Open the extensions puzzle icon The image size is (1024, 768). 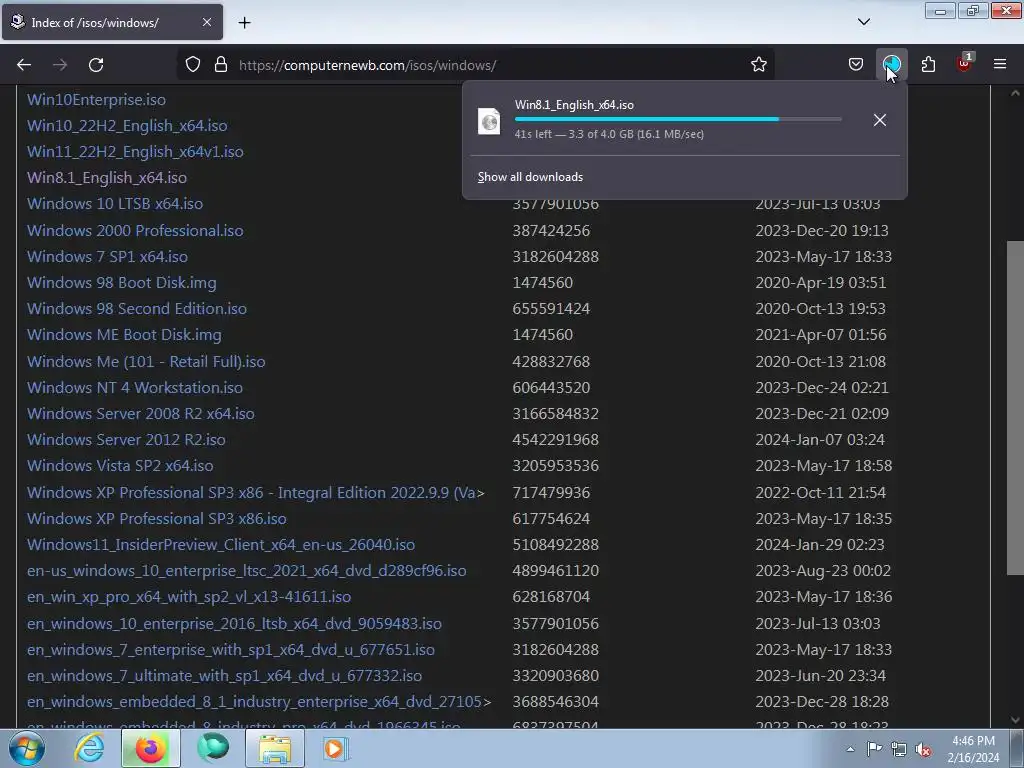coord(928,65)
